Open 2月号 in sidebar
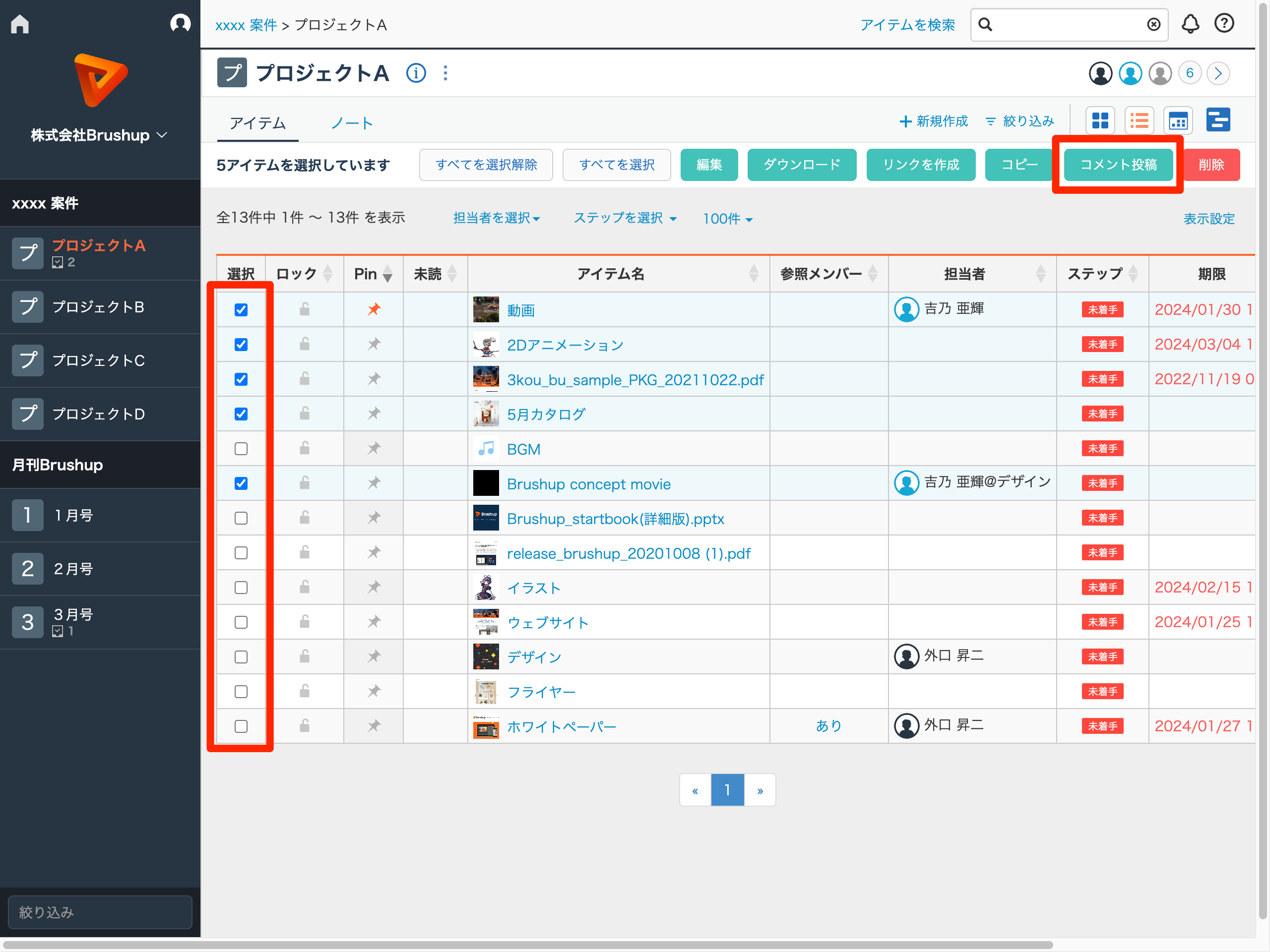Viewport: 1270px width, 952px height. [x=100, y=569]
